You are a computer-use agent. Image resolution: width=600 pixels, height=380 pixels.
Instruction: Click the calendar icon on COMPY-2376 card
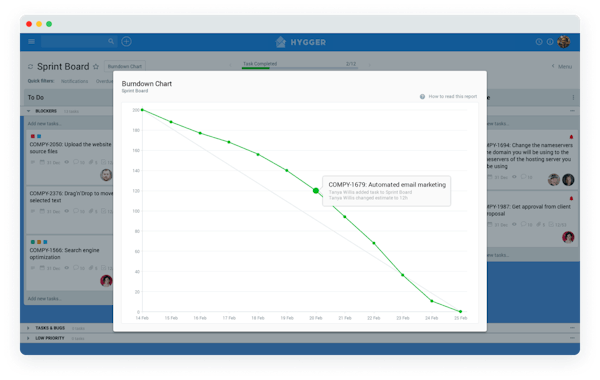pos(42,211)
